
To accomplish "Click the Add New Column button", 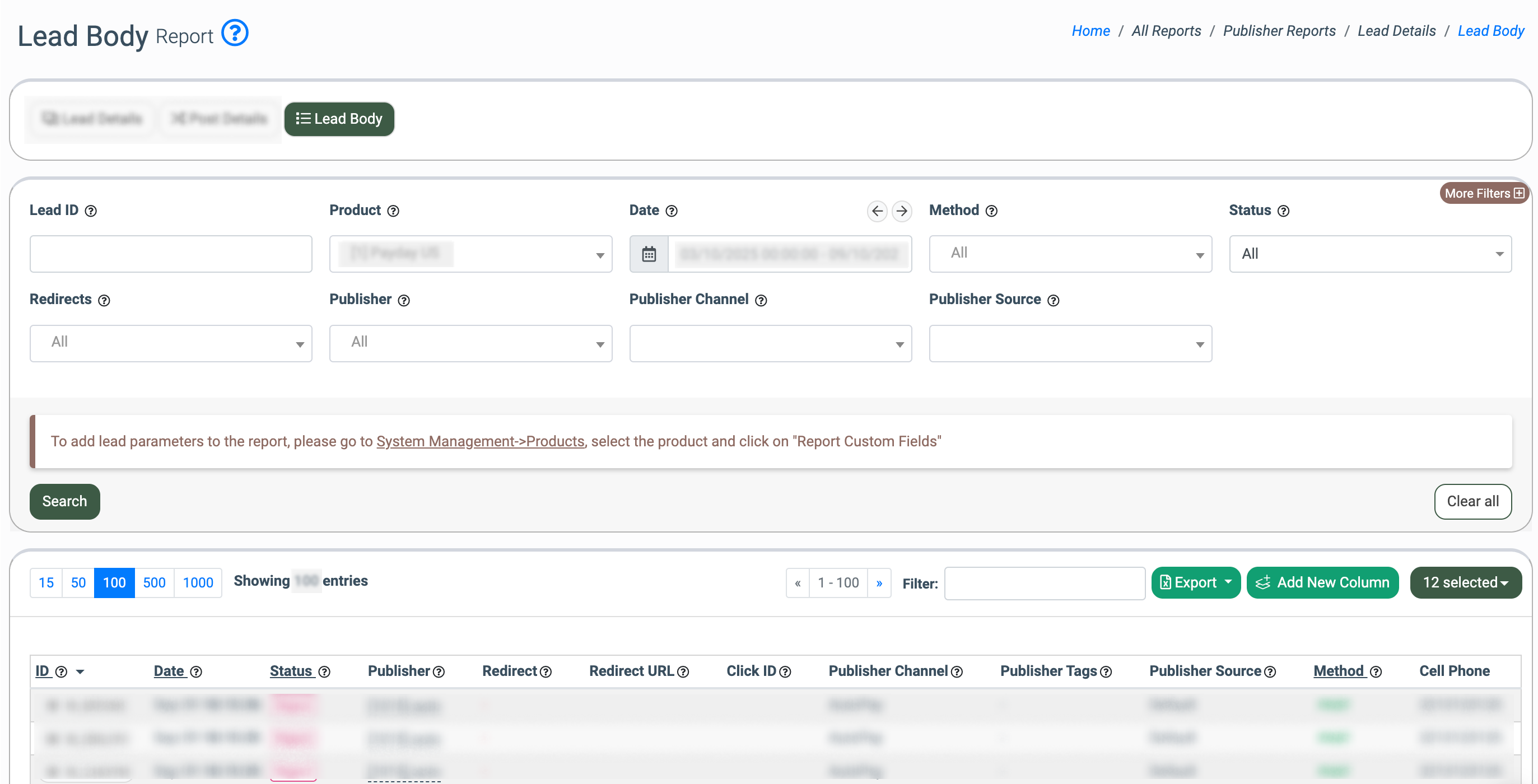I will pyautogui.click(x=1322, y=582).
